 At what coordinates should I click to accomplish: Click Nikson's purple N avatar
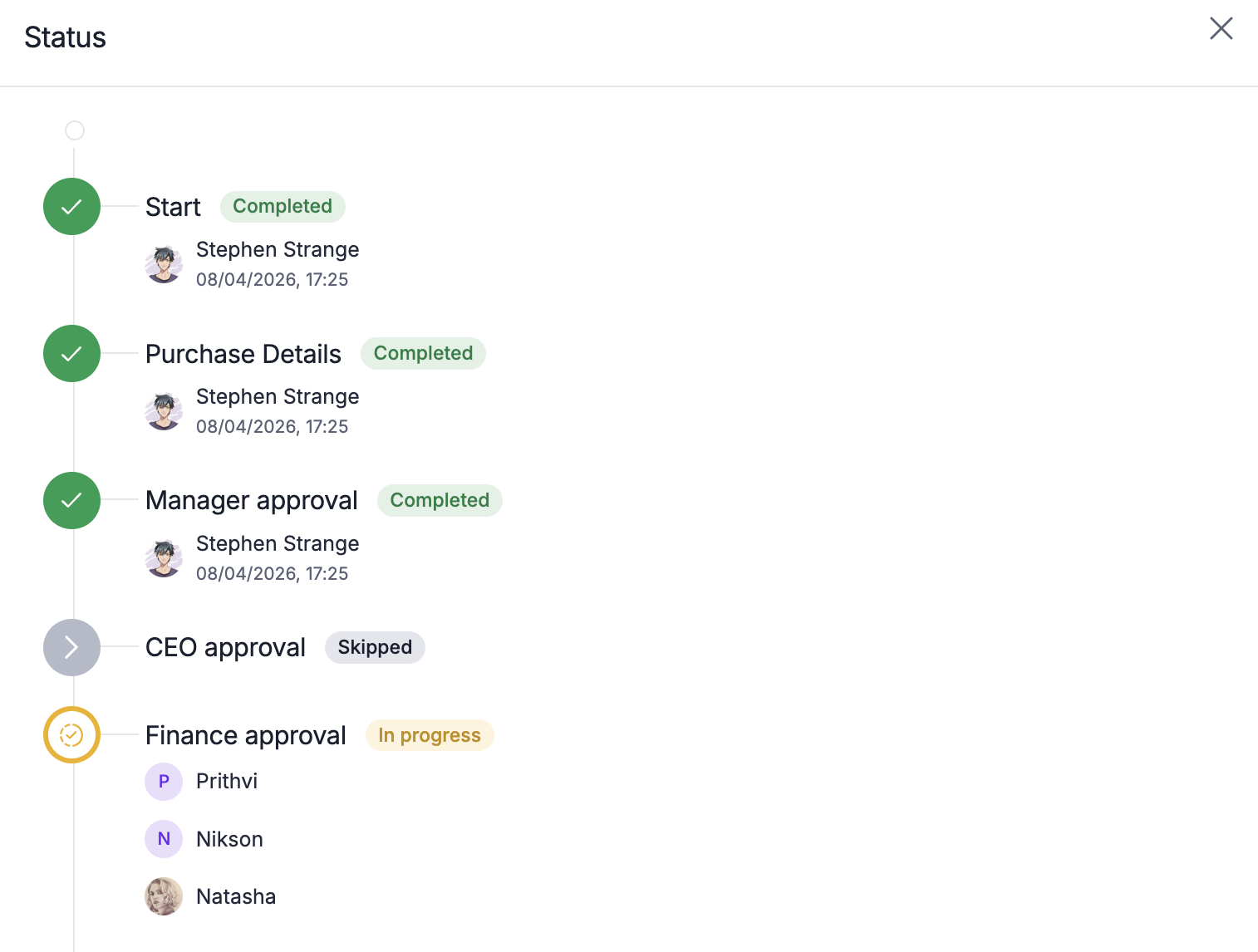coord(164,839)
